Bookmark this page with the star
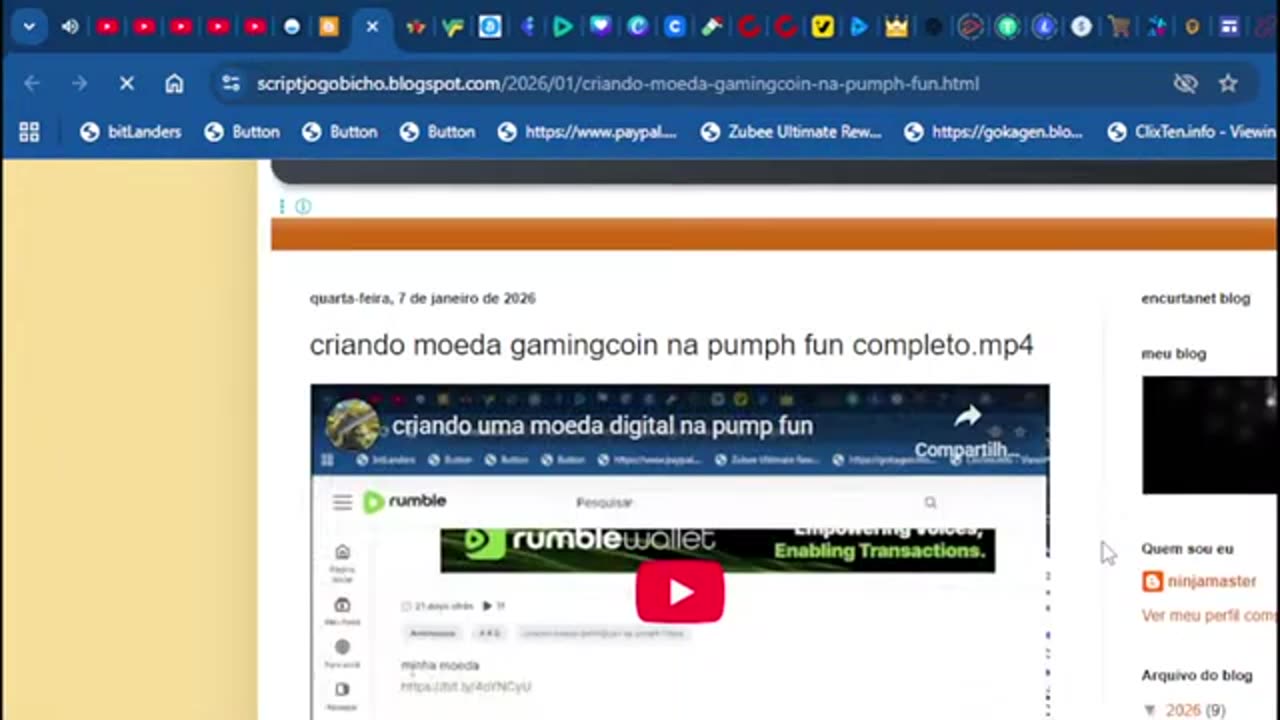 pyautogui.click(x=1228, y=84)
